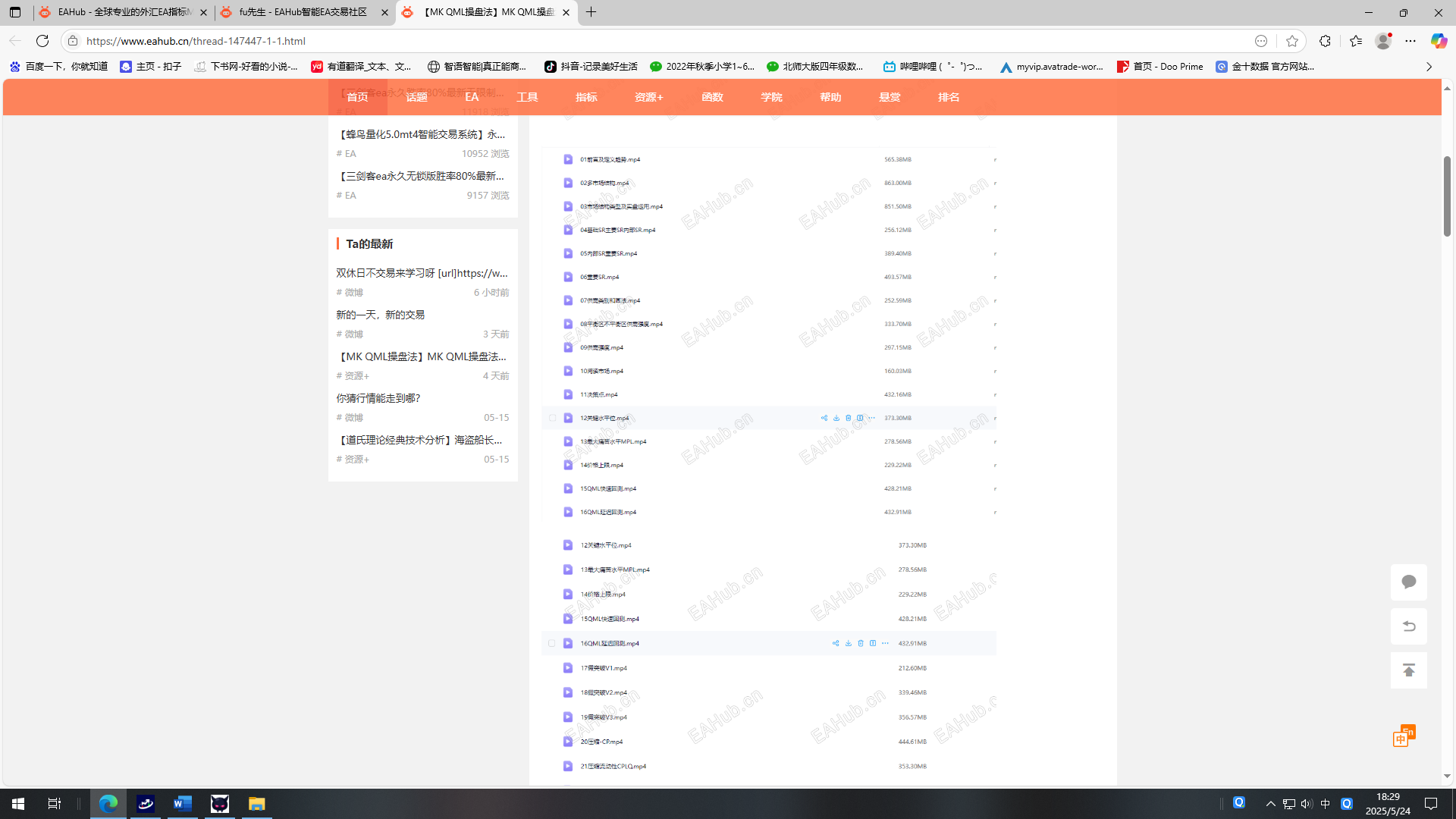Click download icon in highlighted 16QML row
The image size is (1456, 819).
pos(849,643)
